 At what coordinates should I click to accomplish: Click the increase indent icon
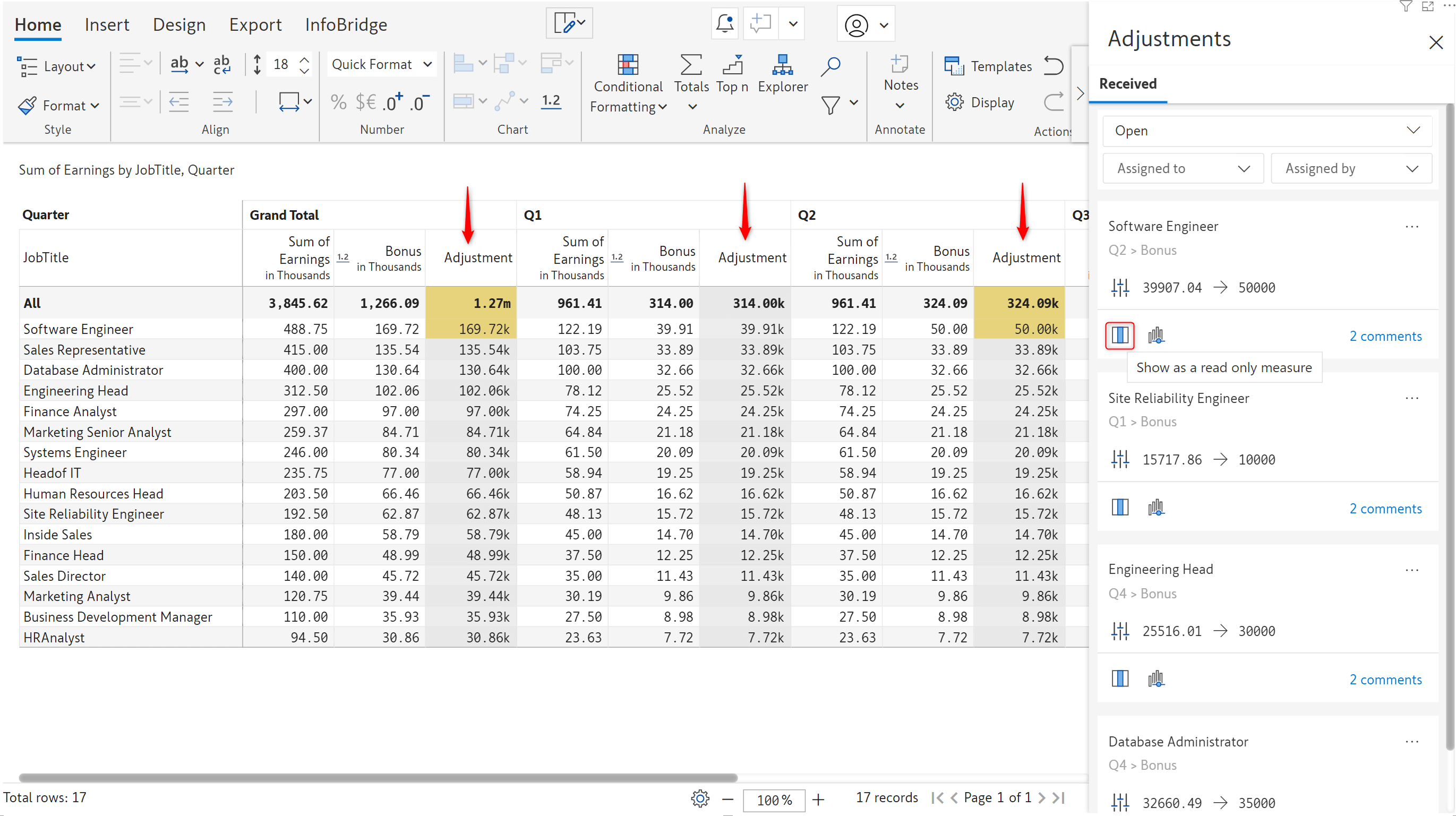click(222, 102)
